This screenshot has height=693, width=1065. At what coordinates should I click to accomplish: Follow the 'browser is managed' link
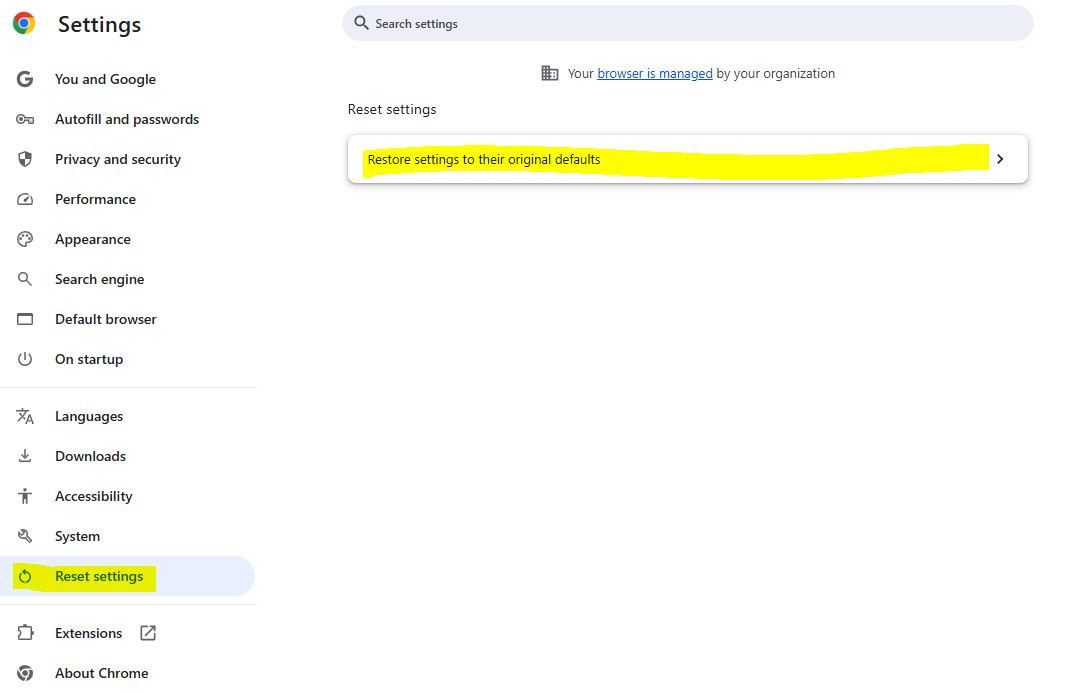[654, 73]
